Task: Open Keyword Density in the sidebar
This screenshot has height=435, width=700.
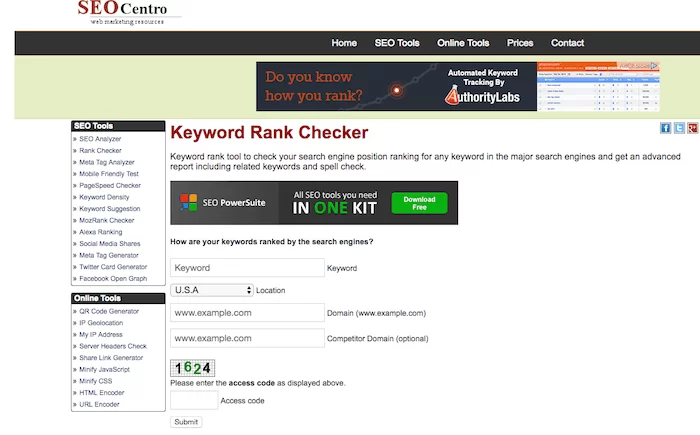Action: tap(107, 197)
